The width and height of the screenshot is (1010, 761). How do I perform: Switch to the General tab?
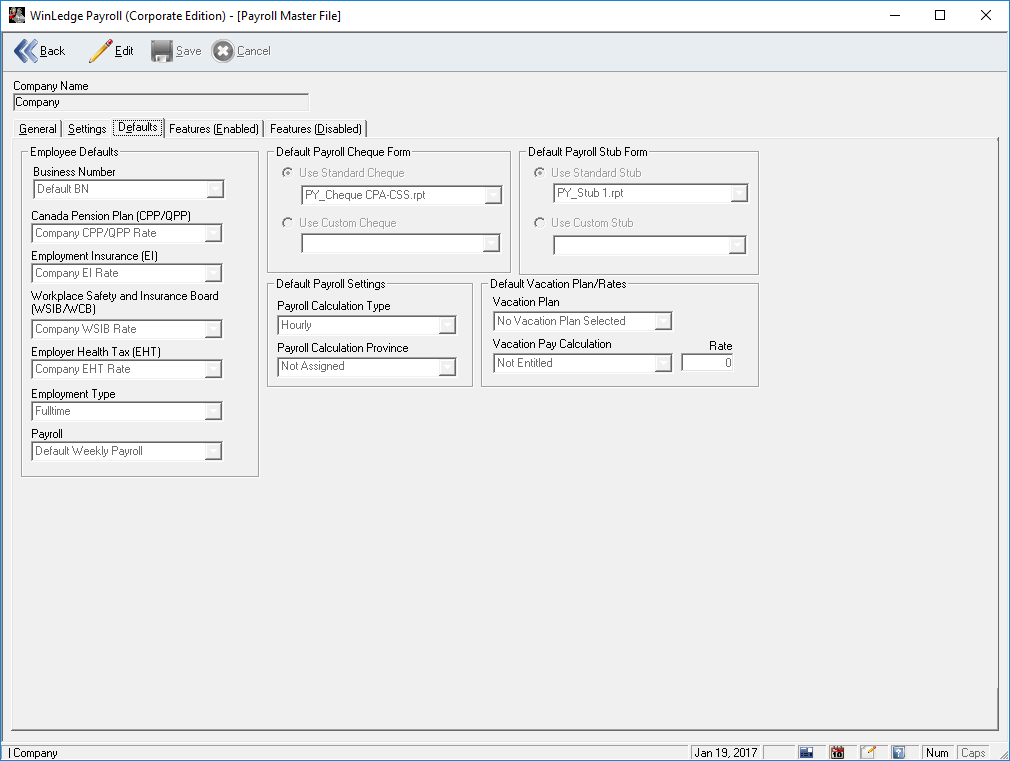pos(38,129)
